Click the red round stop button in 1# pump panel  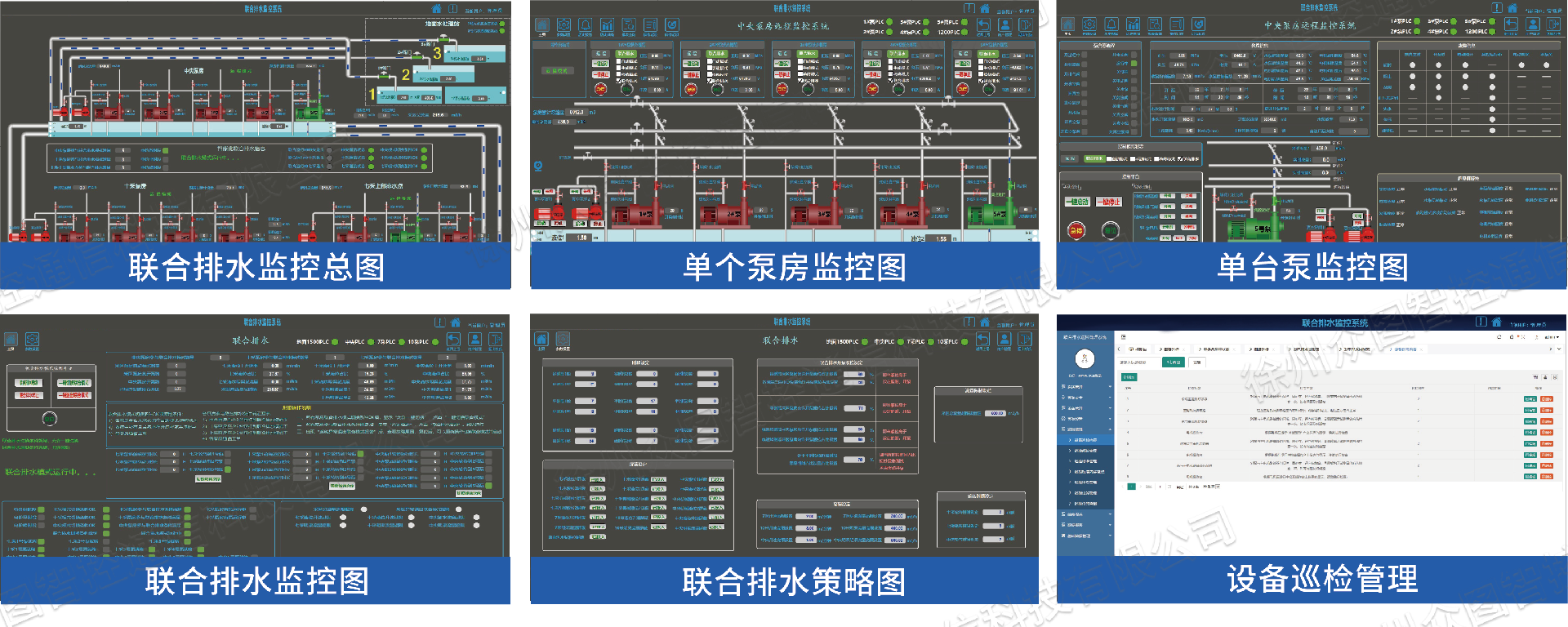[600, 89]
